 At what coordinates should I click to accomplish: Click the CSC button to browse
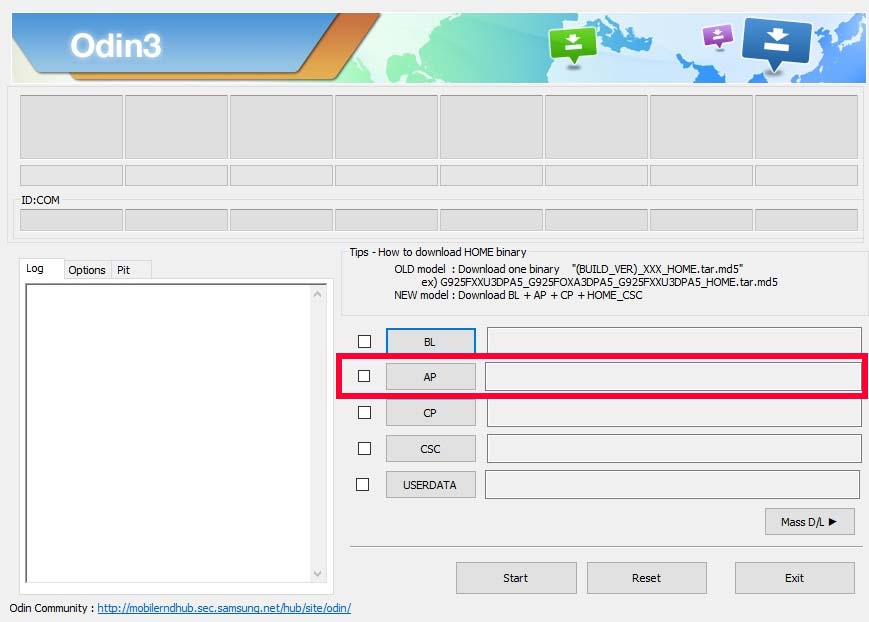[431, 449]
